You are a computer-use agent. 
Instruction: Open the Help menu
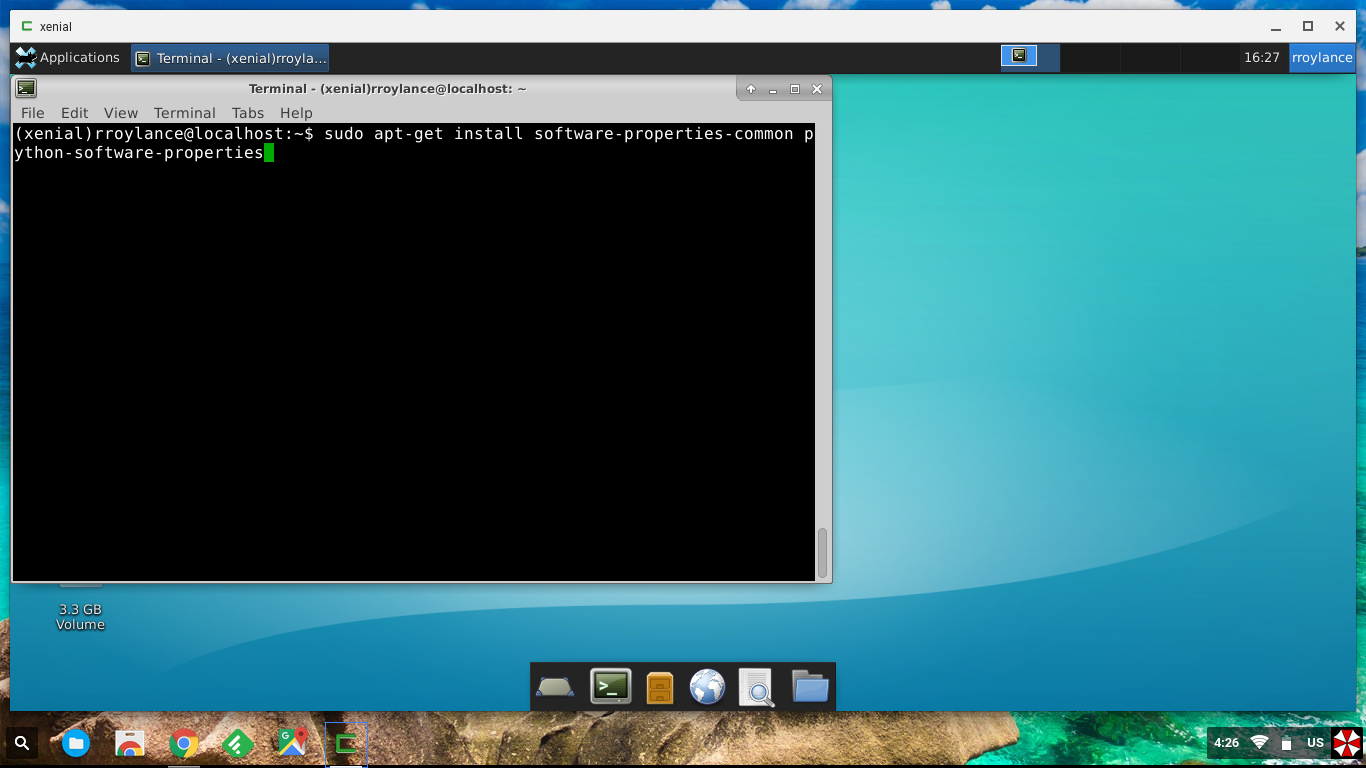click(296, 113)
